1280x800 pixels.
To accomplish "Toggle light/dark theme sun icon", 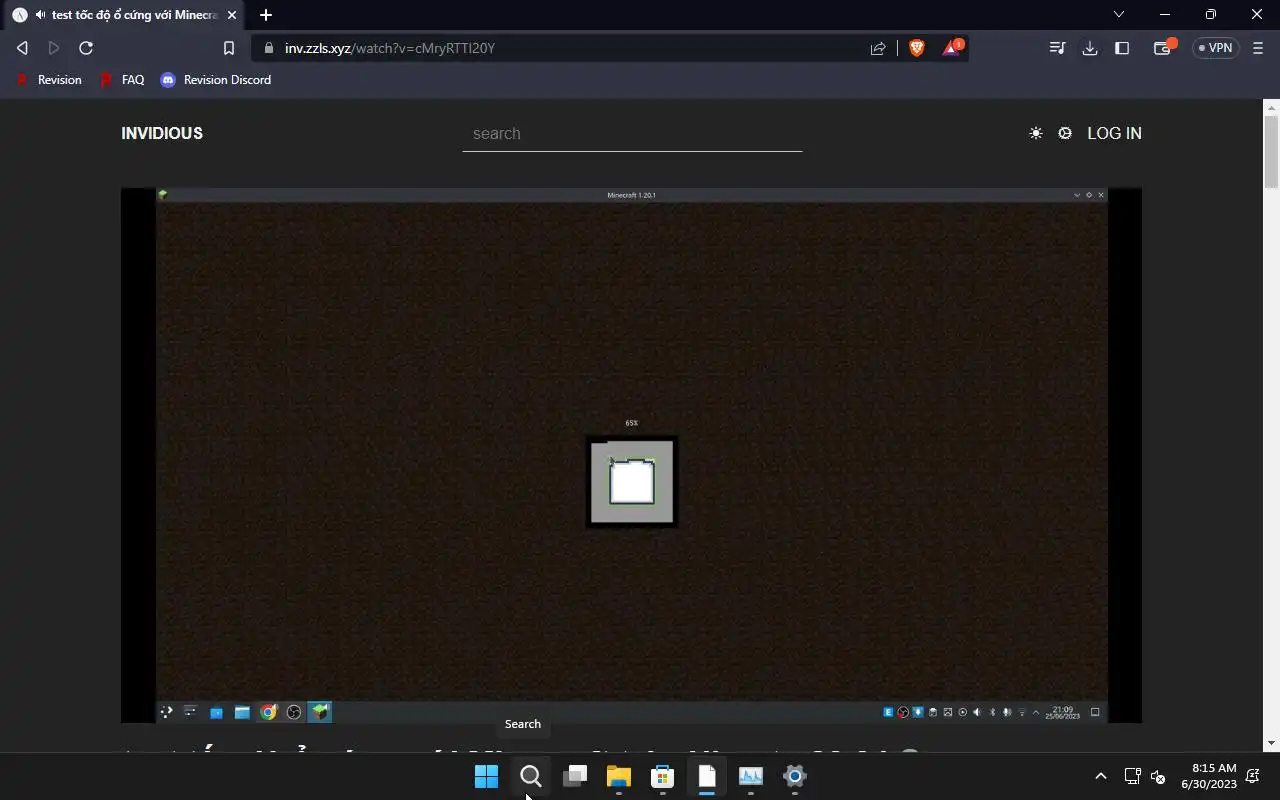I will click(1036, 133).
